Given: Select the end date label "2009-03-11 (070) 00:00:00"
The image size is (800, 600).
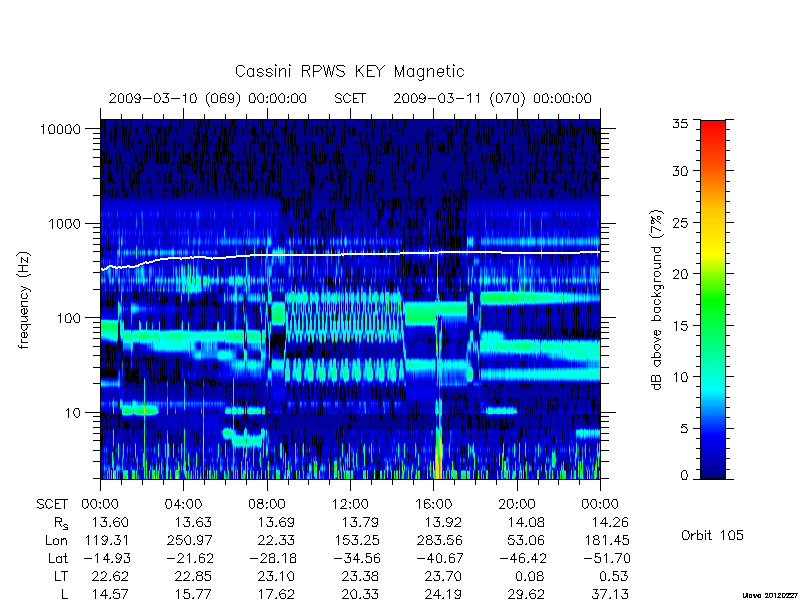Looking at the screenshot, I should pos(492,98).
